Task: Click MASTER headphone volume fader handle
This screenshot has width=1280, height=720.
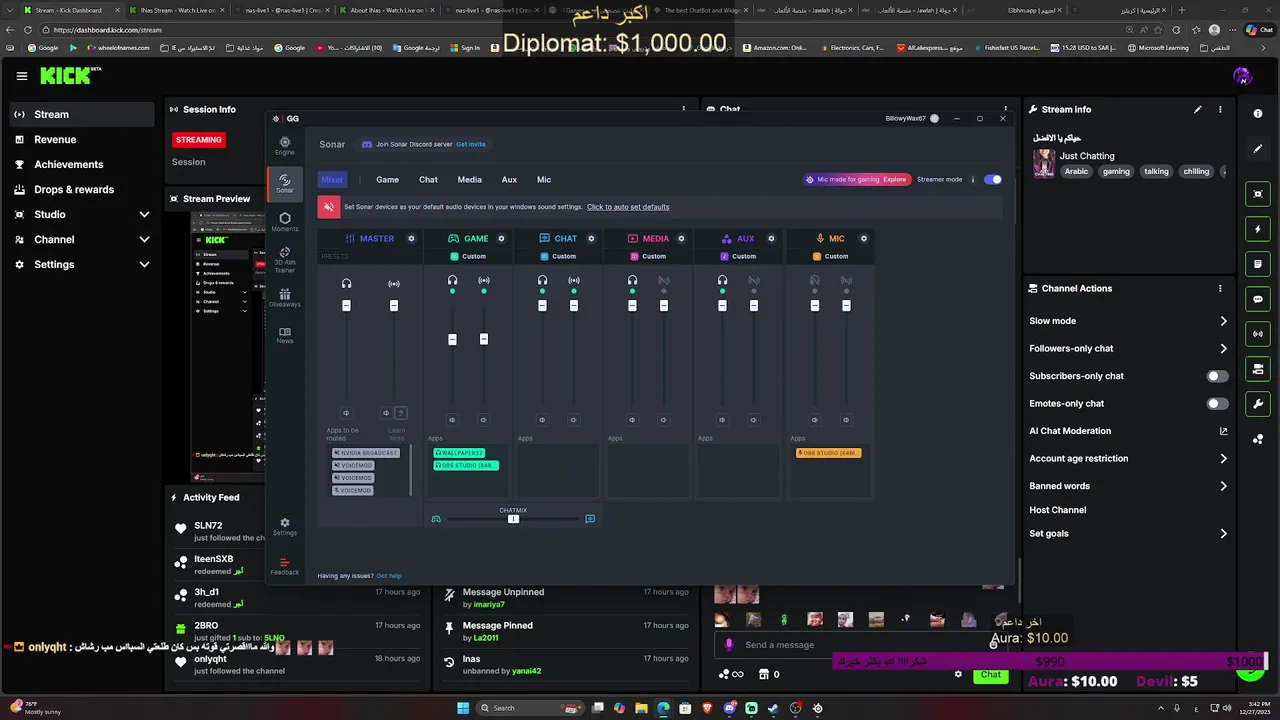Action: [346, 305]
